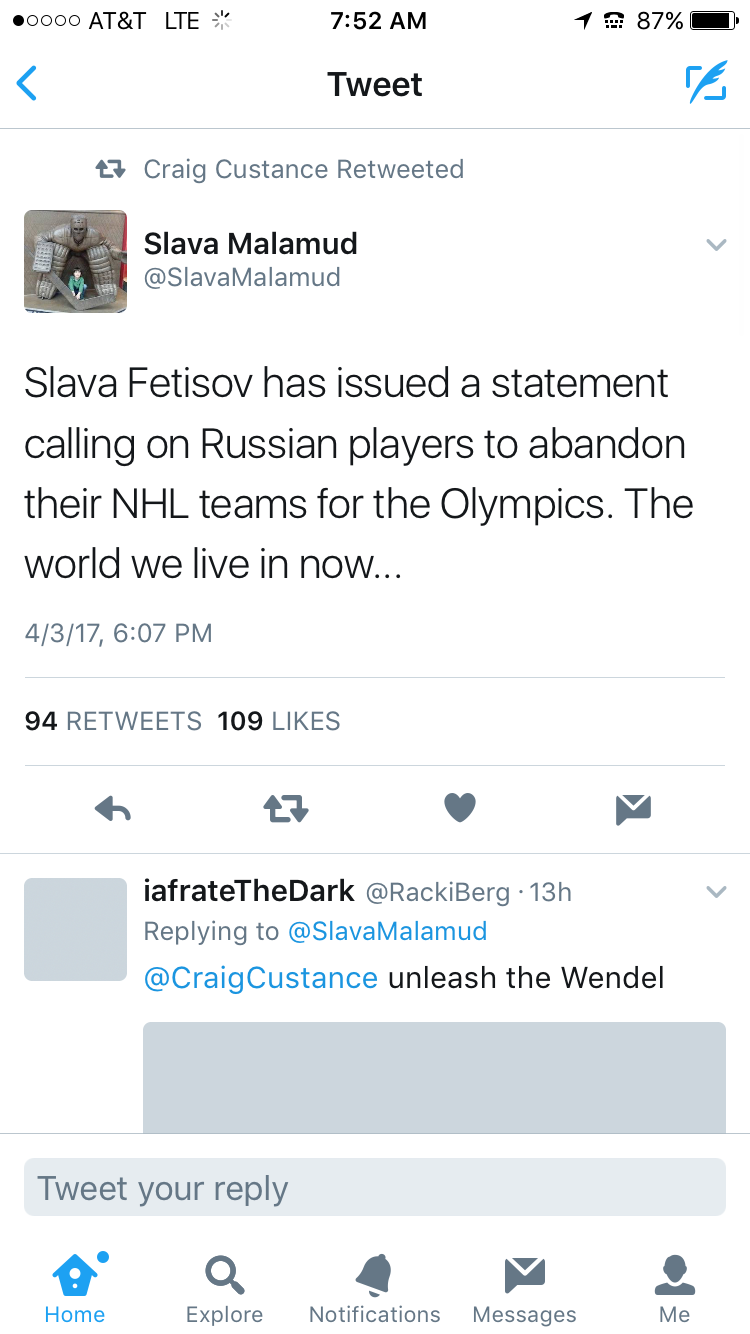
Task: Reply to Slava Malamud's tweet
Action: [113, 809]
